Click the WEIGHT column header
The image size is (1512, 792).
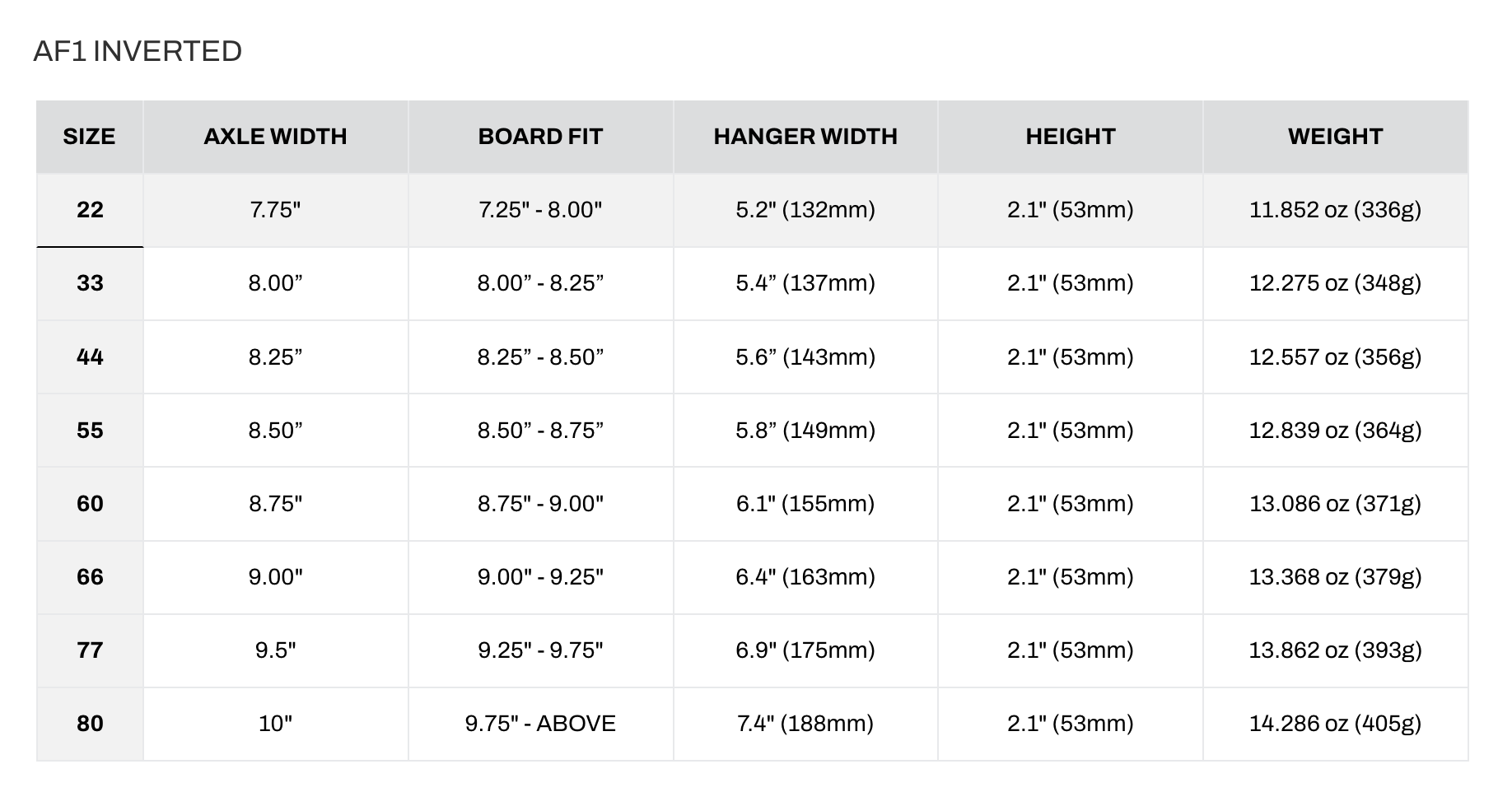click(1336, 137)
